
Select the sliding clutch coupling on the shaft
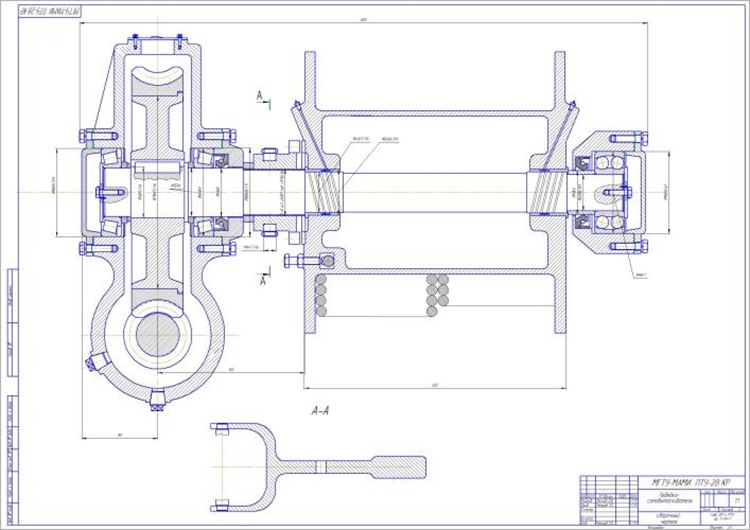[x=277, y=192]
